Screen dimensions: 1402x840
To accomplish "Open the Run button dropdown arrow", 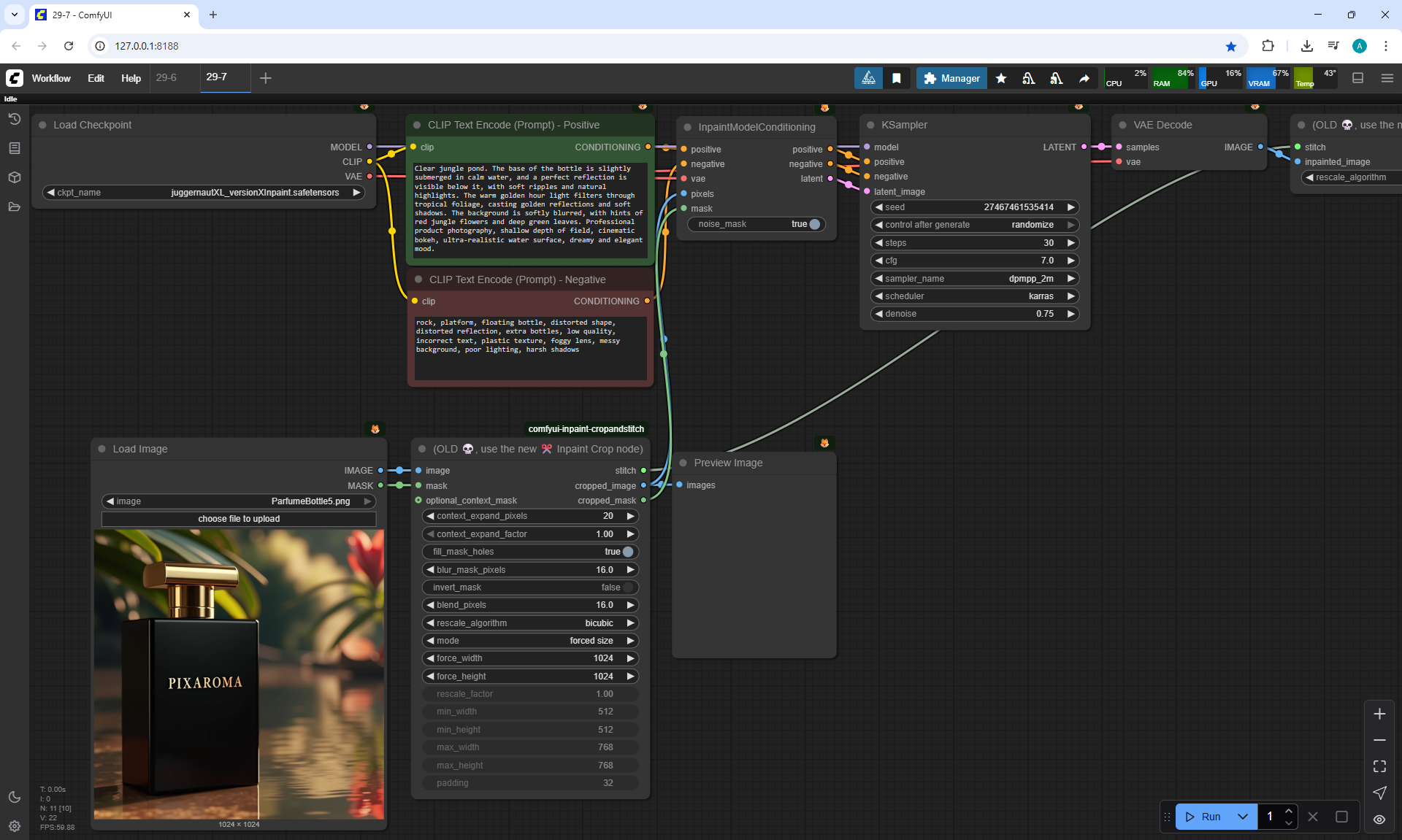I will 1243,817.
